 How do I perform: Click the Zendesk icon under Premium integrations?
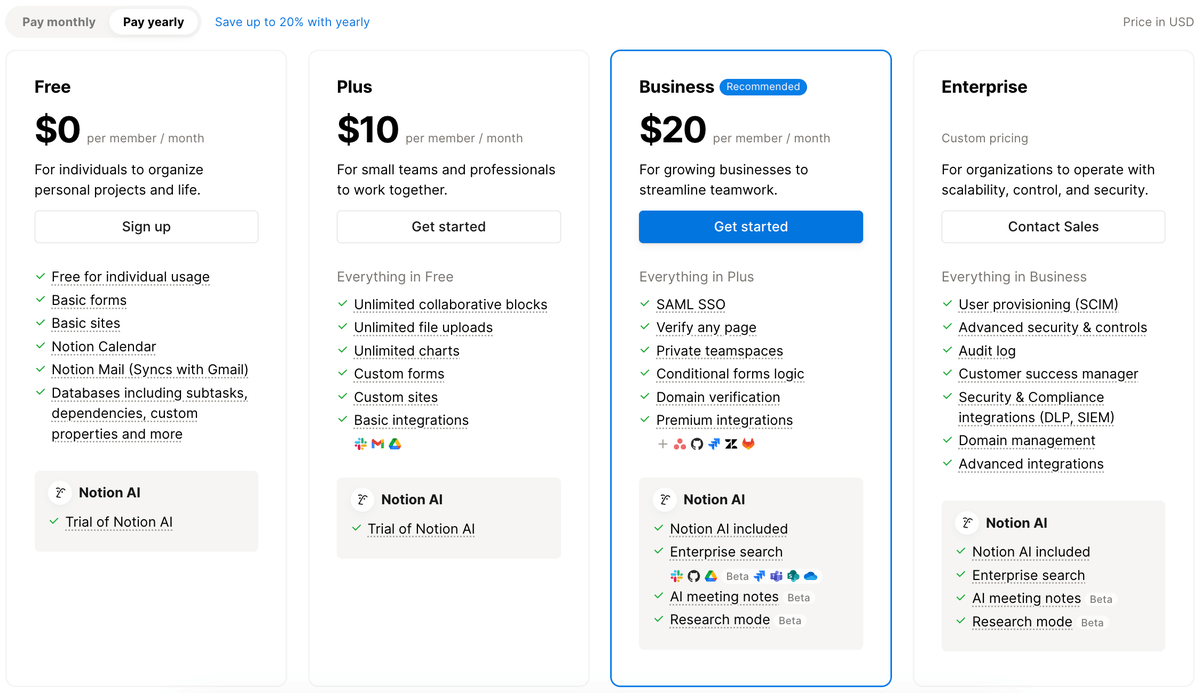pos(731,444)
